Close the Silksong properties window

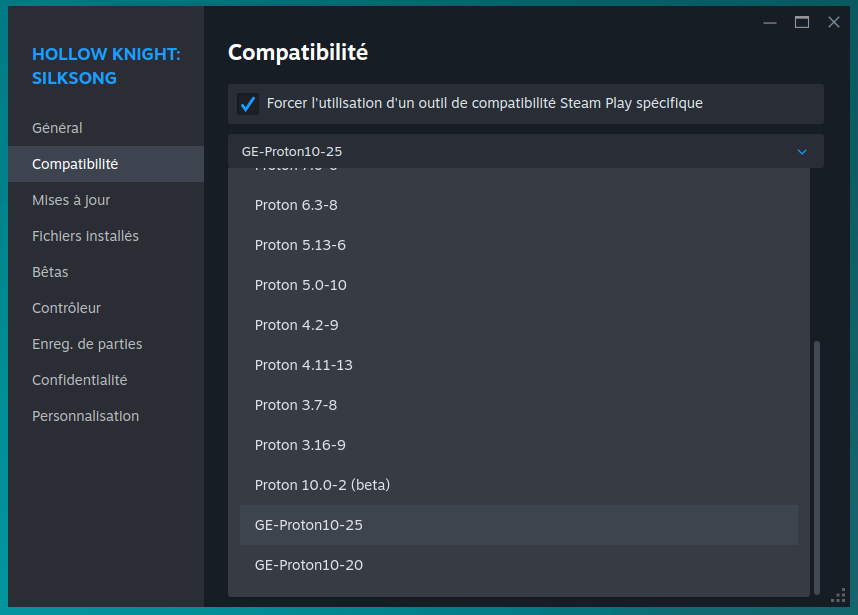click(833, 22)
